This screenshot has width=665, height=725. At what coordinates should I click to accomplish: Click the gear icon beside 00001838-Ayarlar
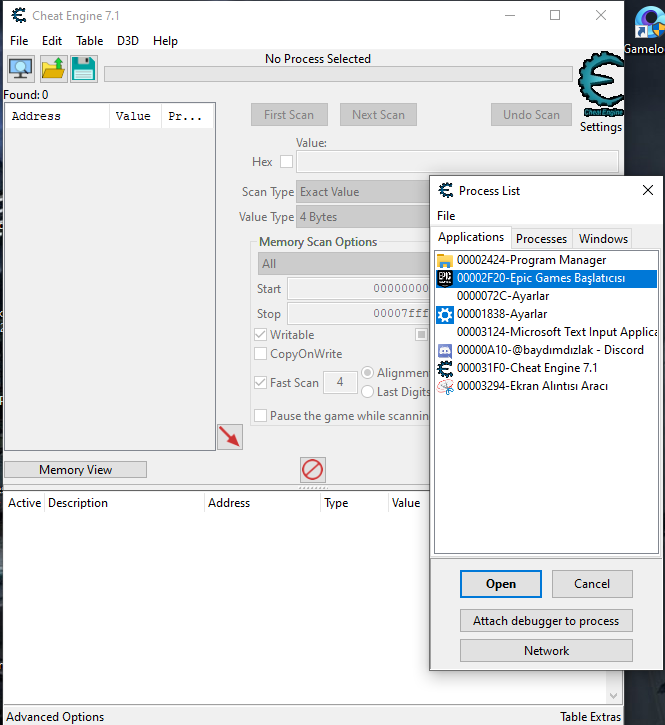(x=445, y=315)
